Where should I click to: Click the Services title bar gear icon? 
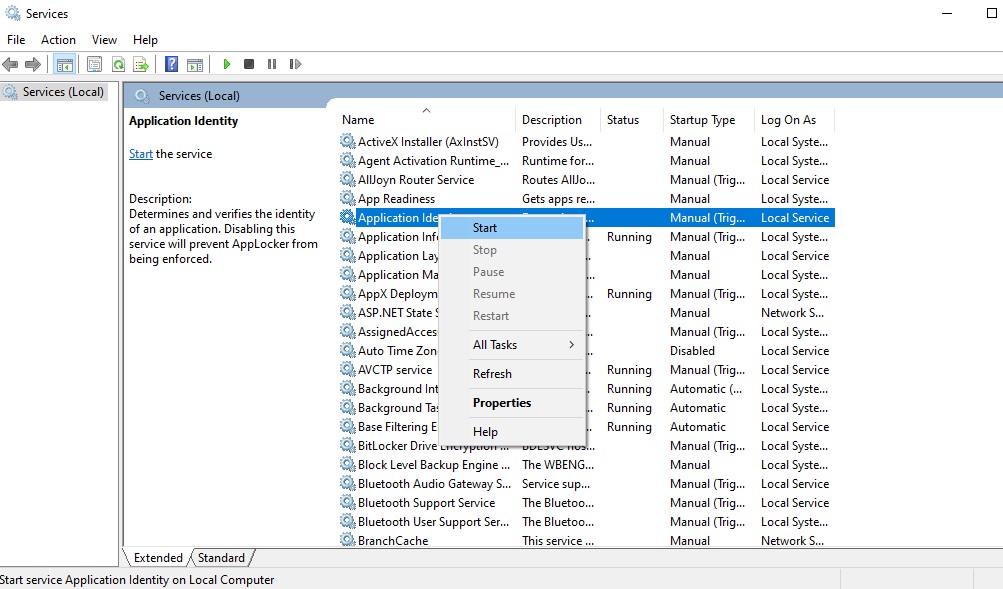[12, 13]
